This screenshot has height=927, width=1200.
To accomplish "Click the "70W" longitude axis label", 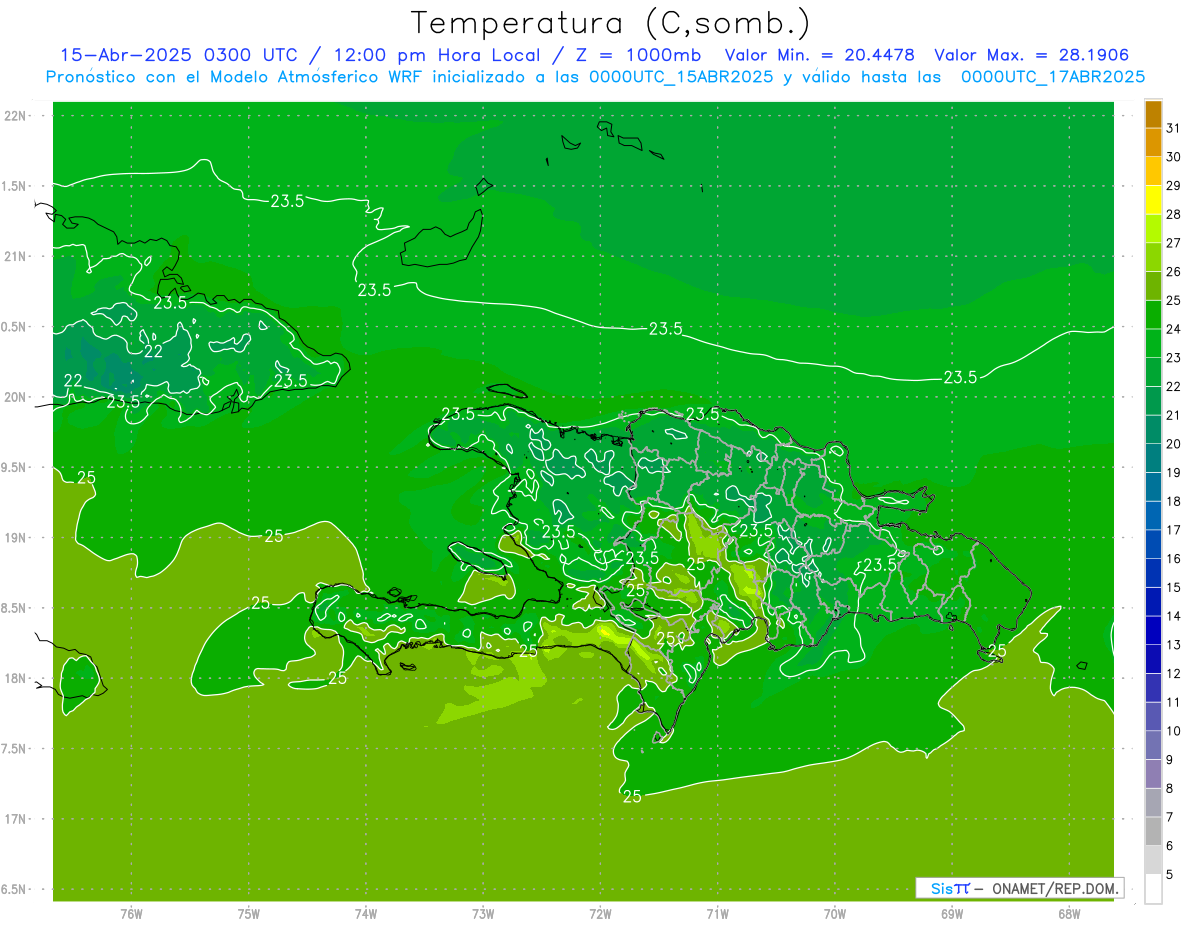I will (835, 914).
